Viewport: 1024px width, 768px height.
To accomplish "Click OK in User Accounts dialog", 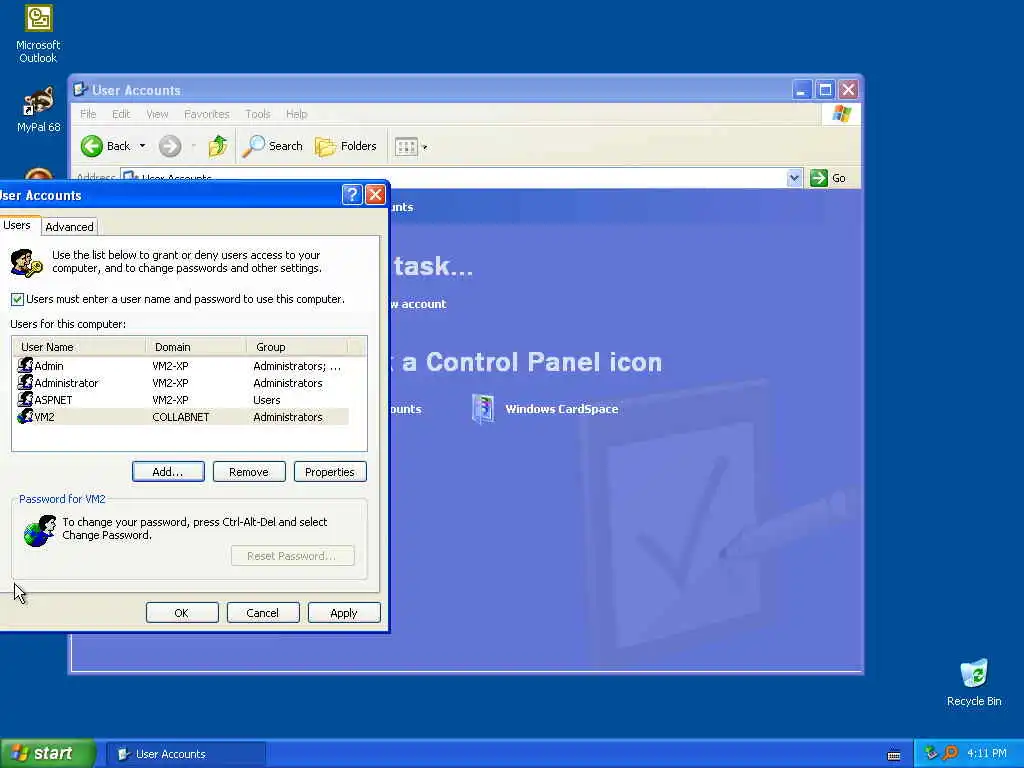I will coord(182,613).
